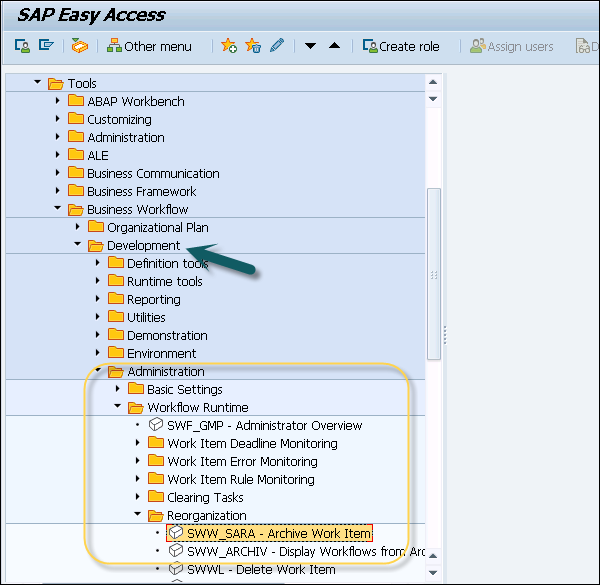Click the User menu toolbar icon
The image size is (600, 585).
[22, 46]
